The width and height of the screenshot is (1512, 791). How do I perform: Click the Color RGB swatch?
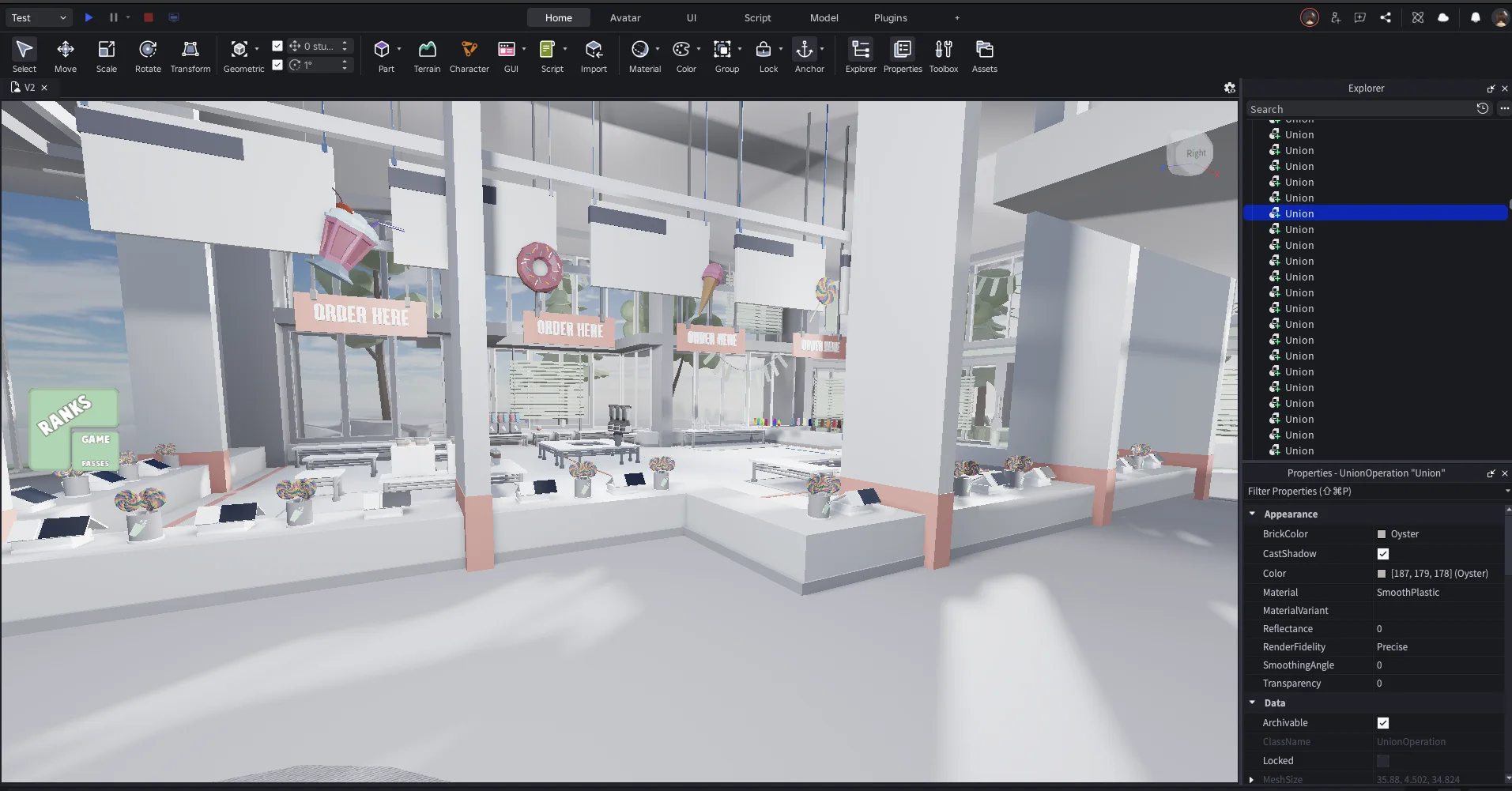(x=1382, y=574)
